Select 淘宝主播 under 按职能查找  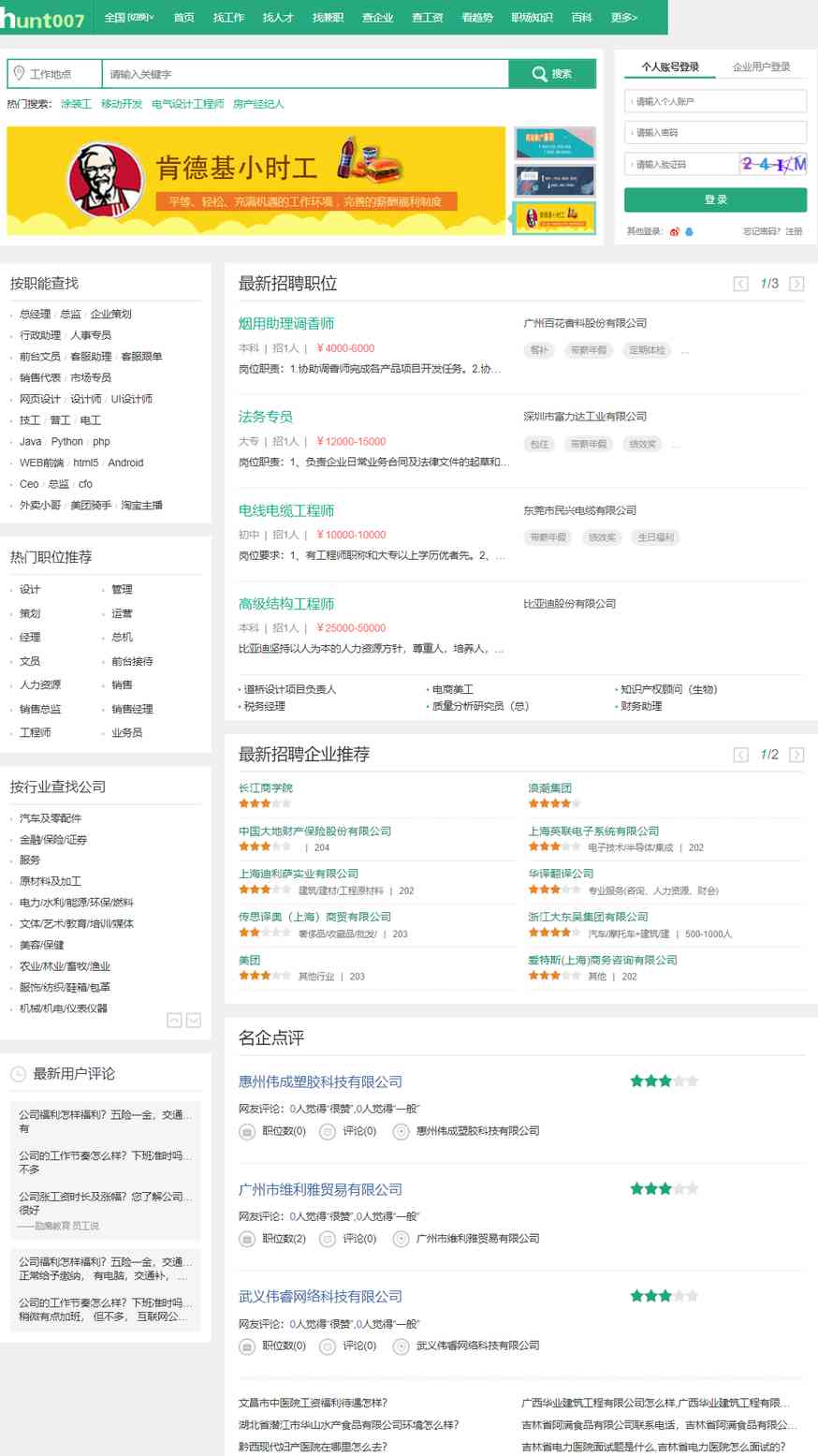coord(142,506)
